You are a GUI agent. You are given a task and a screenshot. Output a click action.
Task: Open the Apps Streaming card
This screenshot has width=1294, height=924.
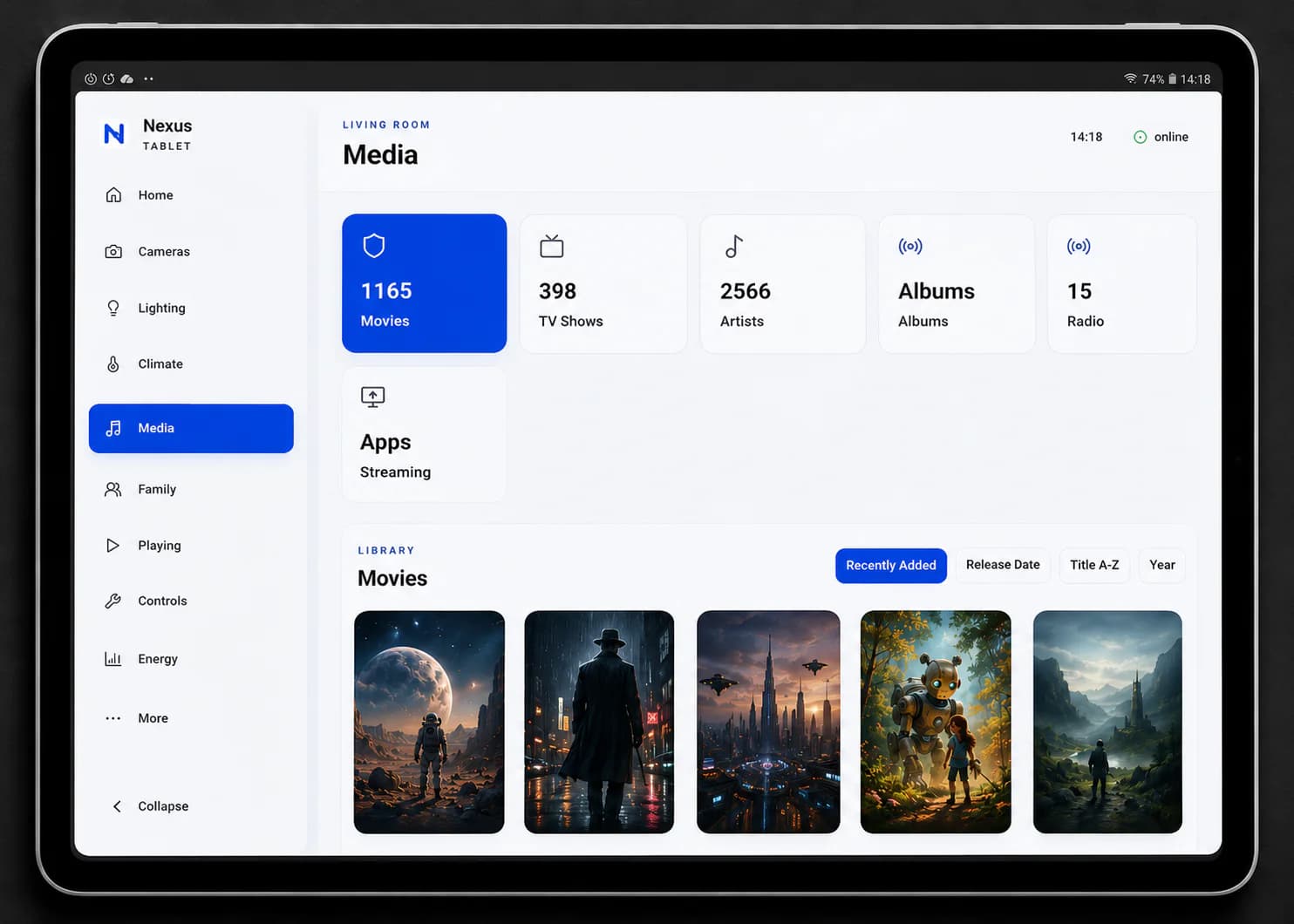coord(425,434)
